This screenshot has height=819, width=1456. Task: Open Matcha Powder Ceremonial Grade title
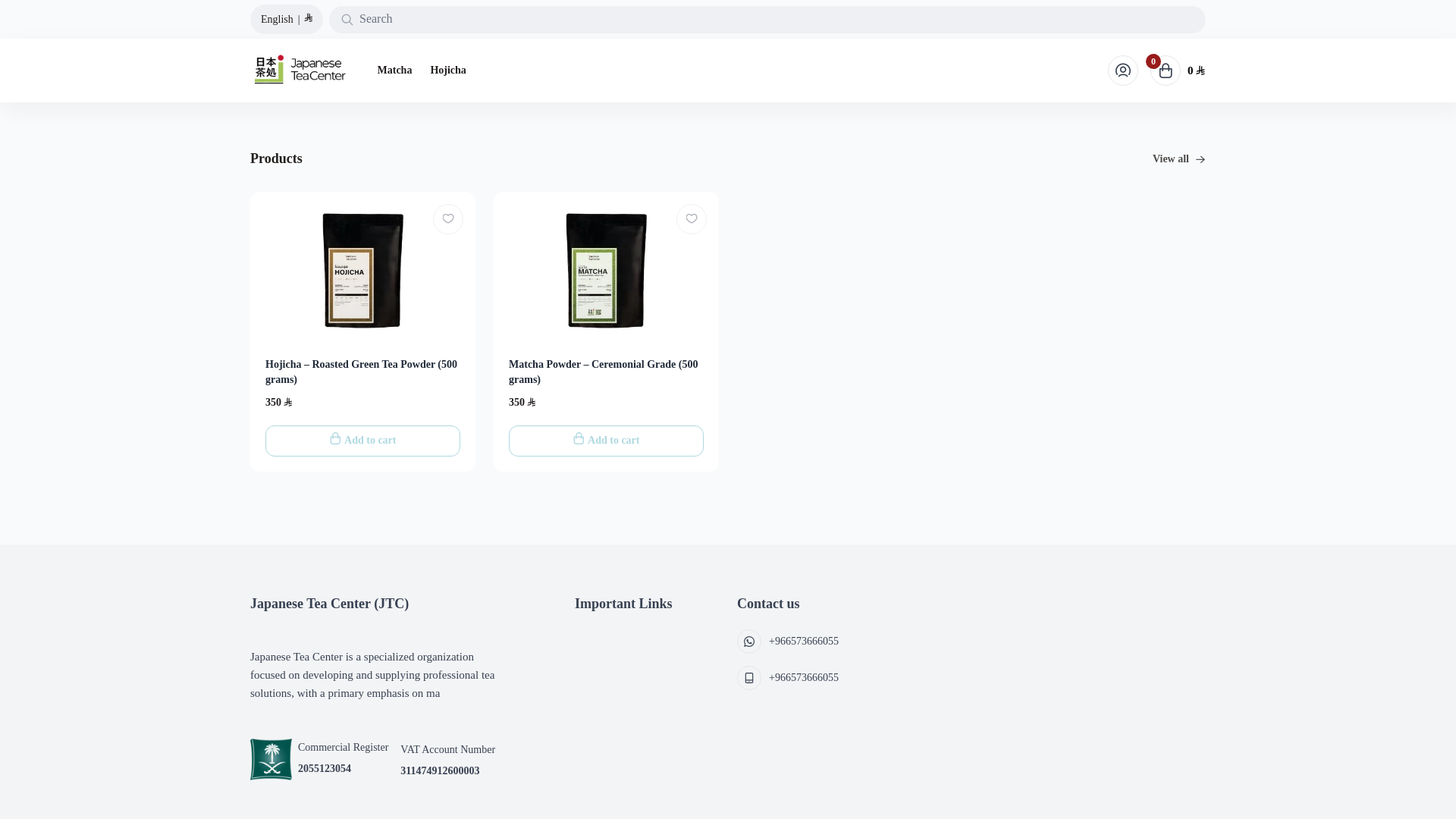[606, 372]
